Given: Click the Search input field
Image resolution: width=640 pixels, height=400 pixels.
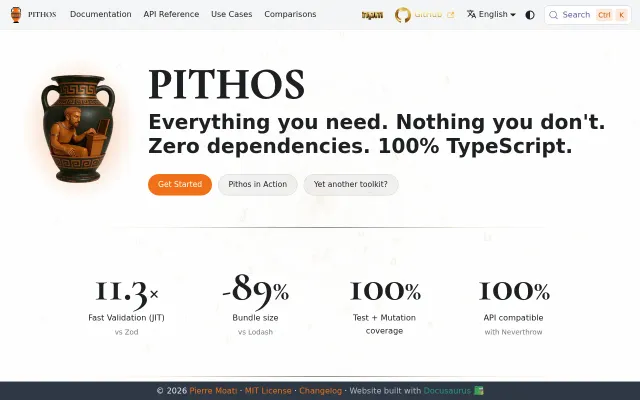Looking at the screenshot, I should 588,15.
